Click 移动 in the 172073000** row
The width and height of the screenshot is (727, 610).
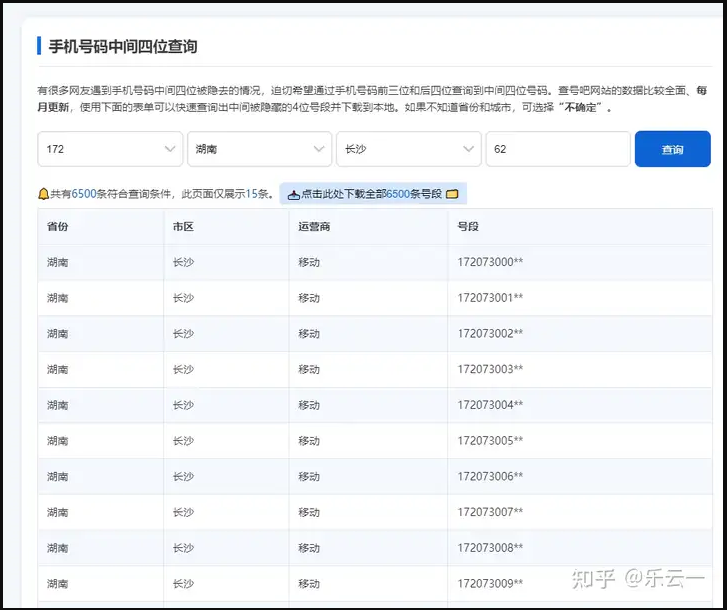(309, 262)
